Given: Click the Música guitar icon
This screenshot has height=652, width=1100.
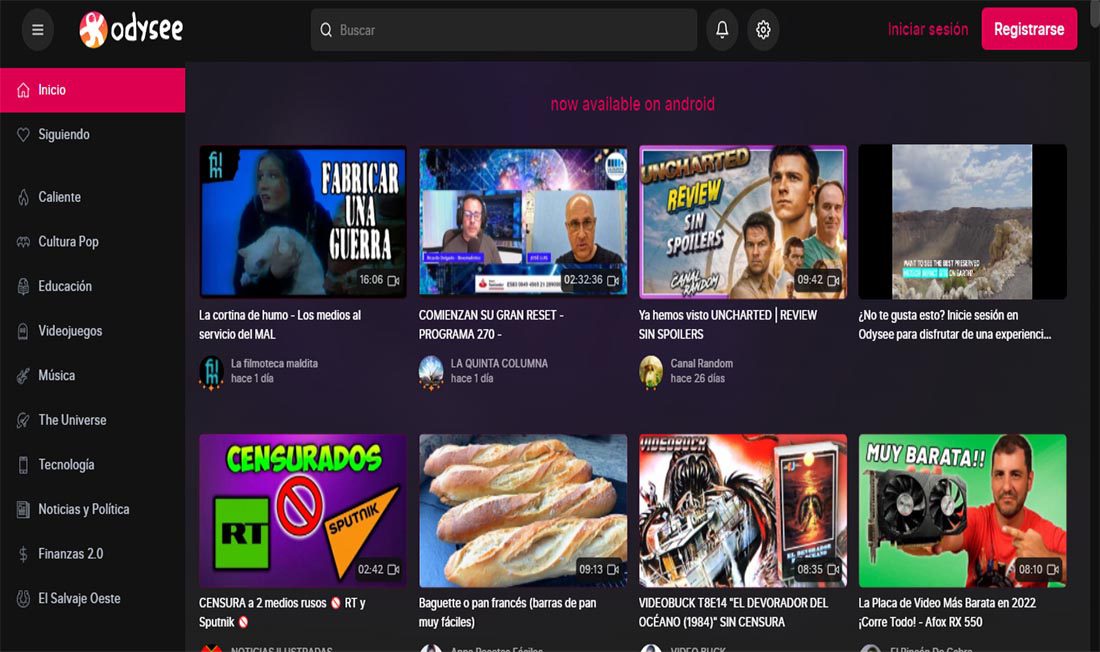Looking at the screenshot, I should click(x=23, y=375).
